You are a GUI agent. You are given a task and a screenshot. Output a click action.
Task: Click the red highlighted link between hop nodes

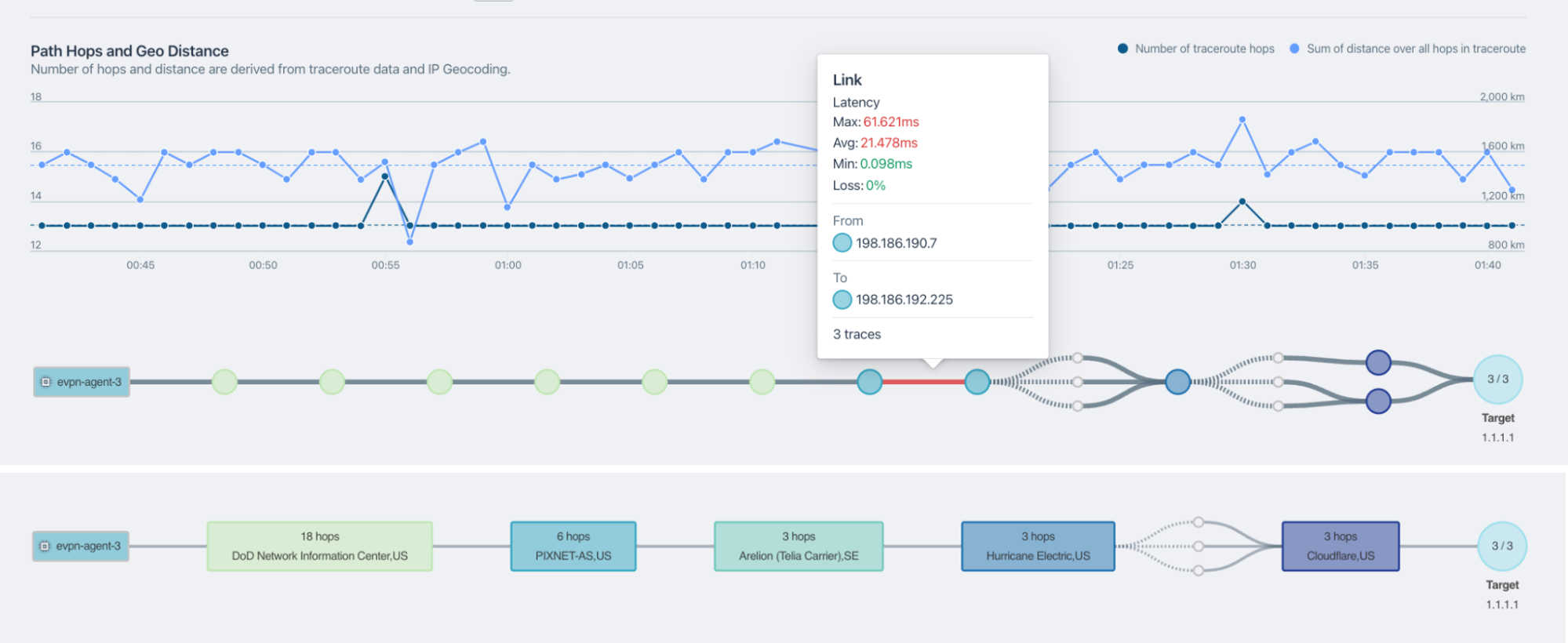point(923,382)
